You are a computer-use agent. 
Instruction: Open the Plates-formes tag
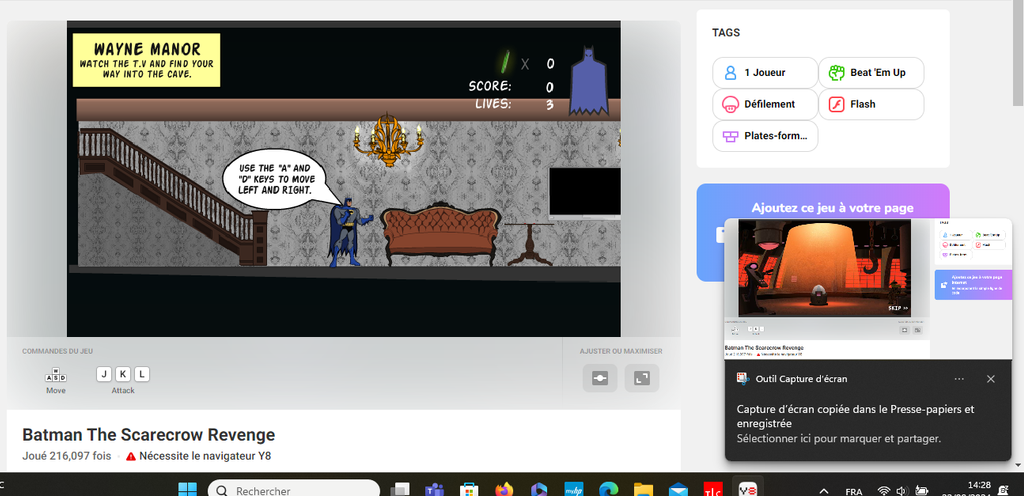765,136
